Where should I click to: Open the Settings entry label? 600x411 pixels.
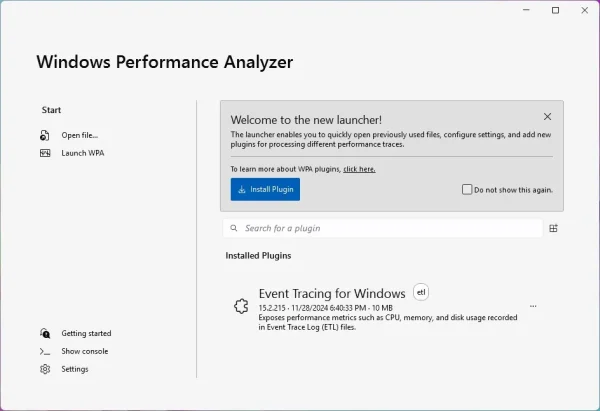pyautogui.click(x=75, y=369)
